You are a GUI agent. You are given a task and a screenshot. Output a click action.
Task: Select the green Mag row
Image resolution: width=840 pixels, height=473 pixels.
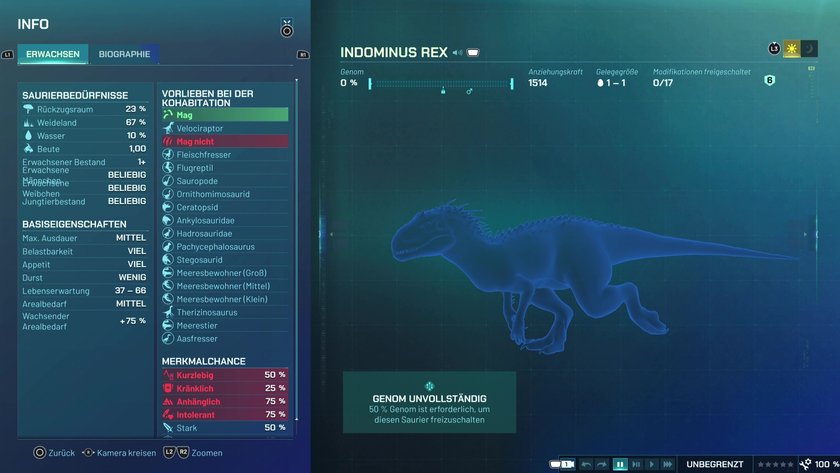(225, 115)
